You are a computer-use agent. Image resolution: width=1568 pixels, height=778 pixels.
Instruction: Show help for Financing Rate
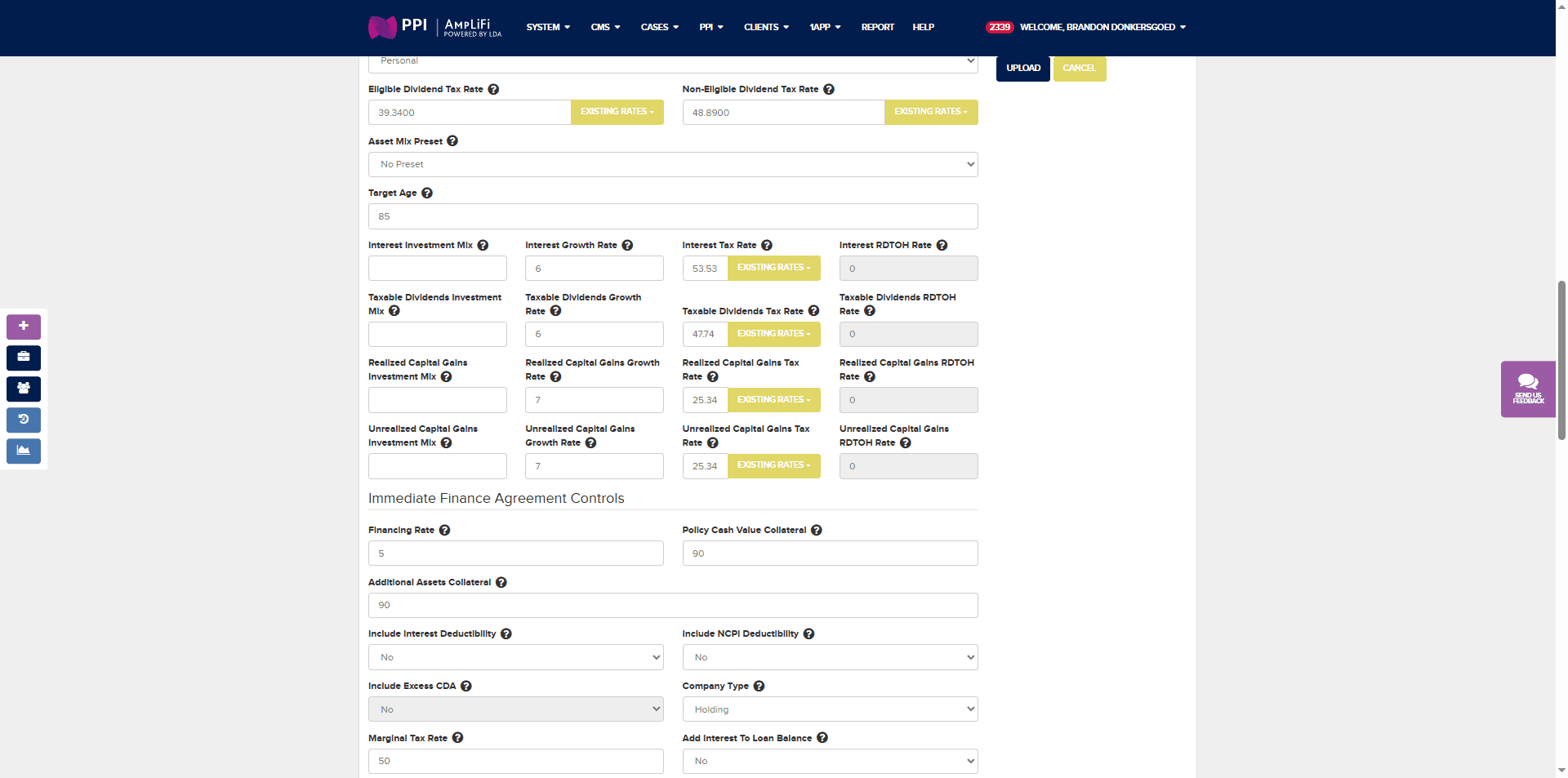tap(444, 530)
